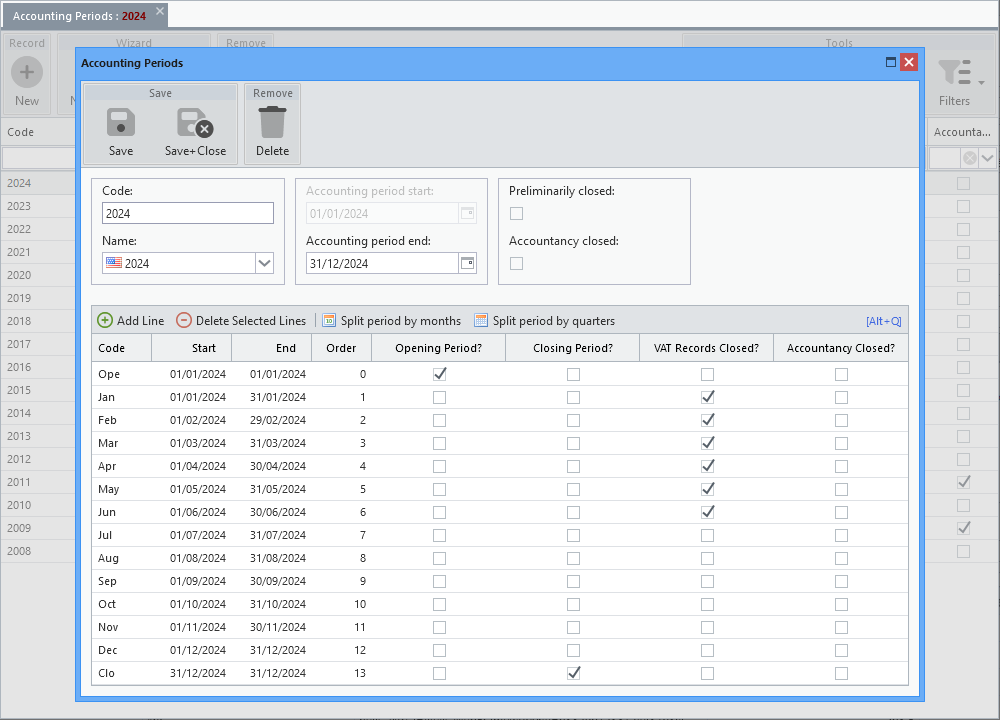
Task: Click into the Code input field
Action: (x=188, y=213)
